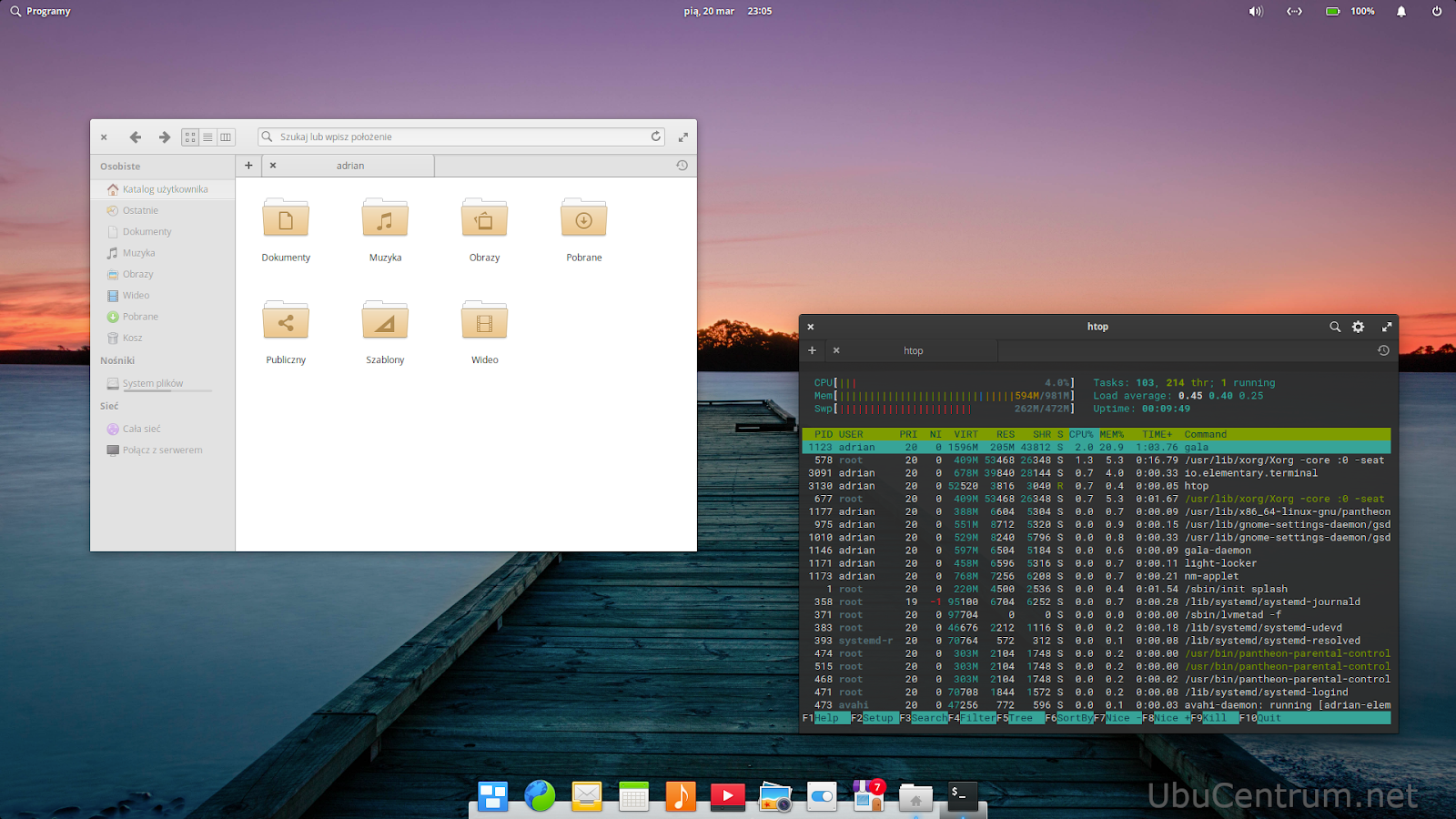
Task: Collapse the Nośniki sidebar section
Action: [117, 360]
